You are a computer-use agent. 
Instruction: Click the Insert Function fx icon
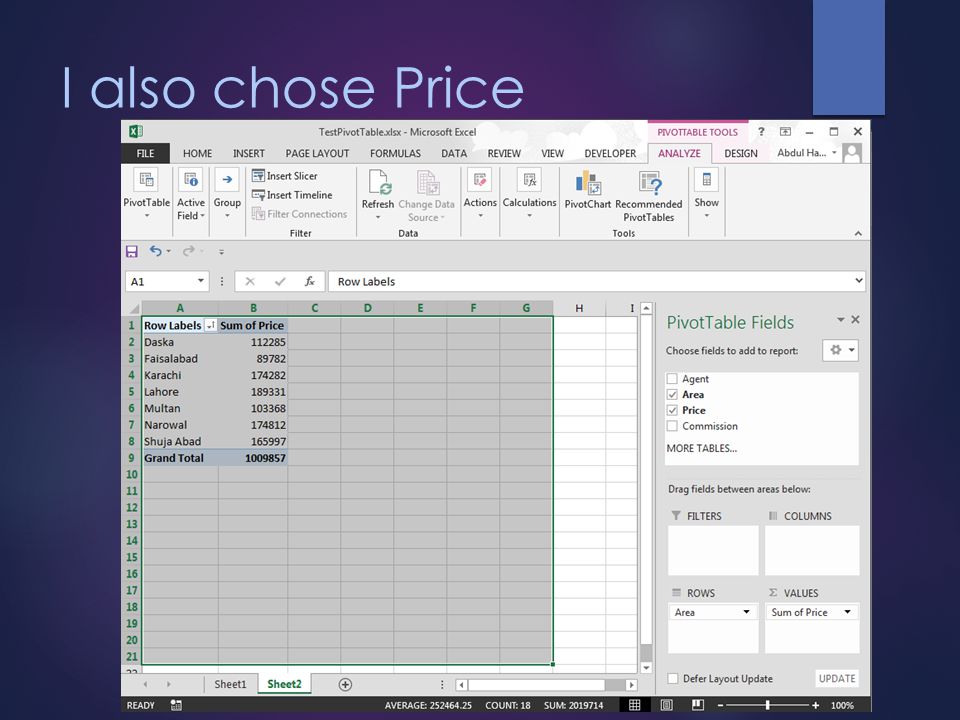[x=310, y=282]
